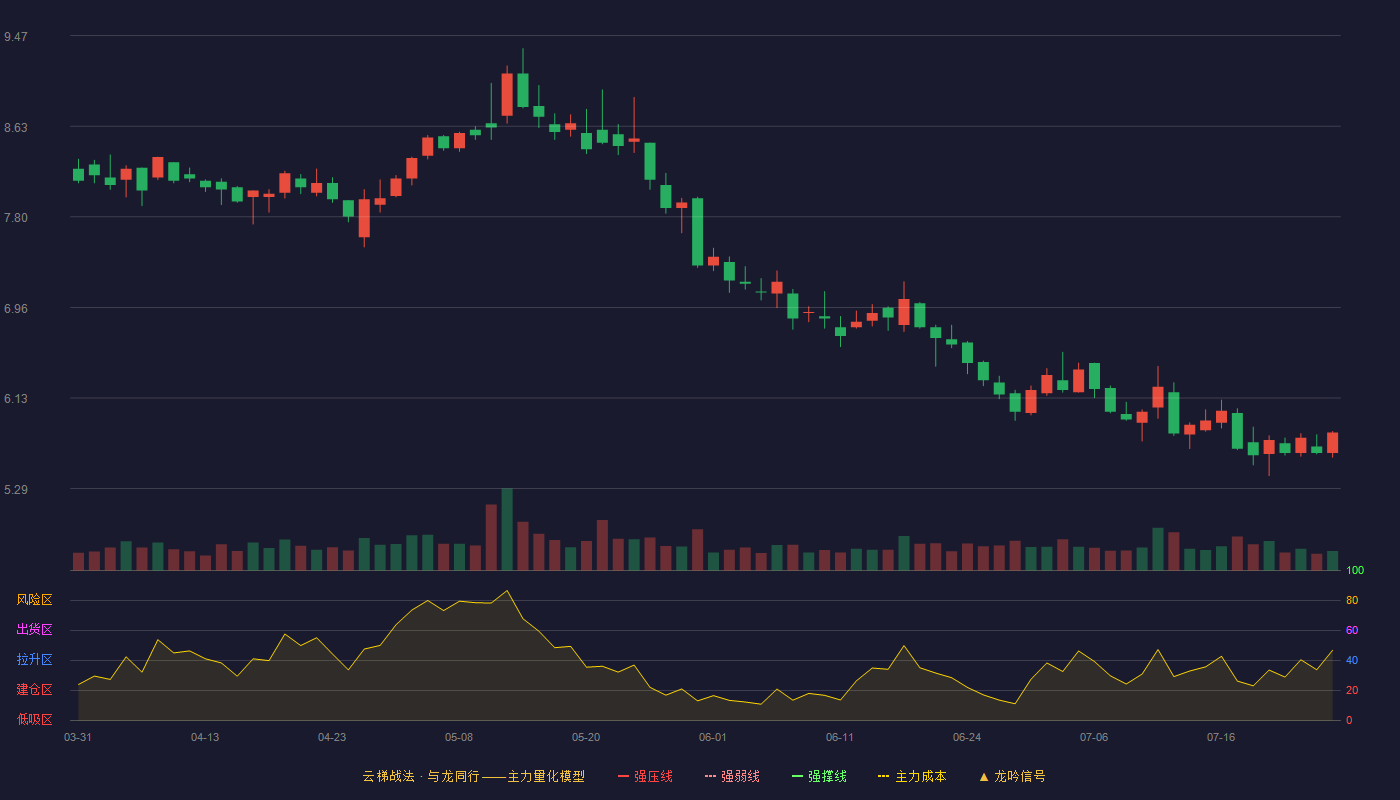Toggle the 强弱线 legend series

coord(732,776)
